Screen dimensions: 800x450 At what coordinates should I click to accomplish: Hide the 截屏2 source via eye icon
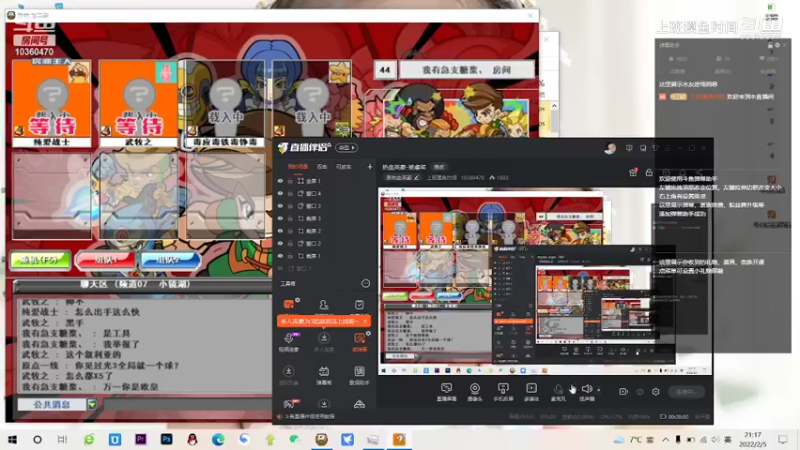coord(280,231)
